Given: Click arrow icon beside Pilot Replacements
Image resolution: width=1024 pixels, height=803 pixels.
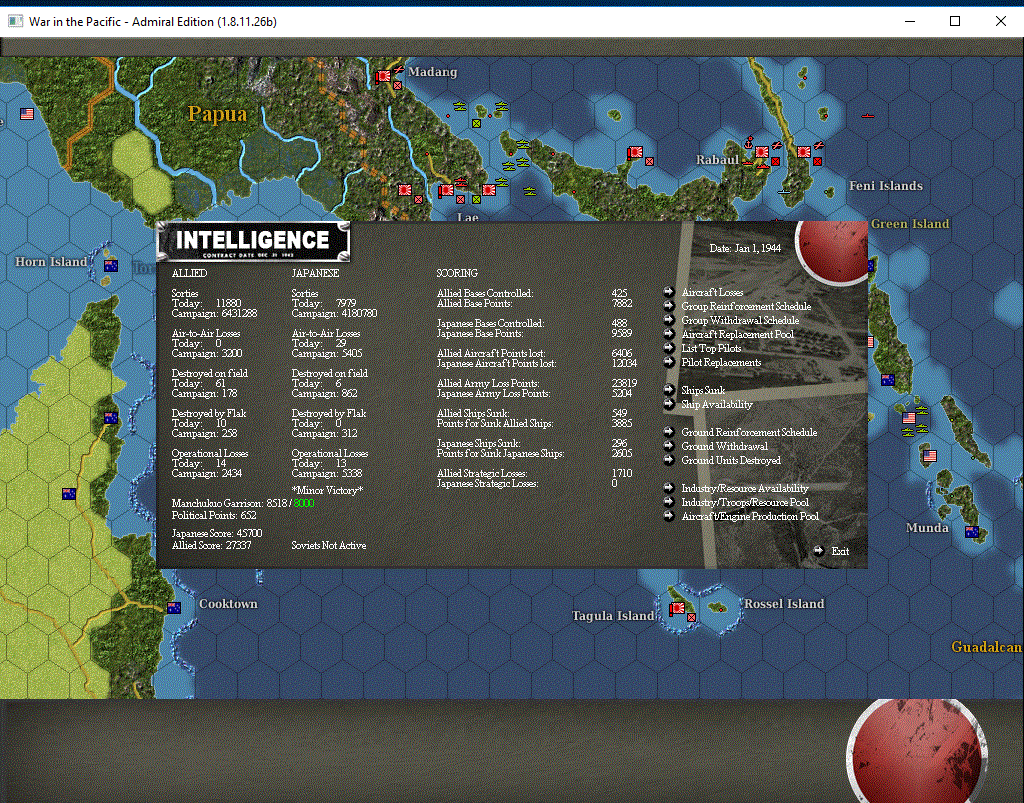Looking at the screenshot, I should [x=669, y=362].
